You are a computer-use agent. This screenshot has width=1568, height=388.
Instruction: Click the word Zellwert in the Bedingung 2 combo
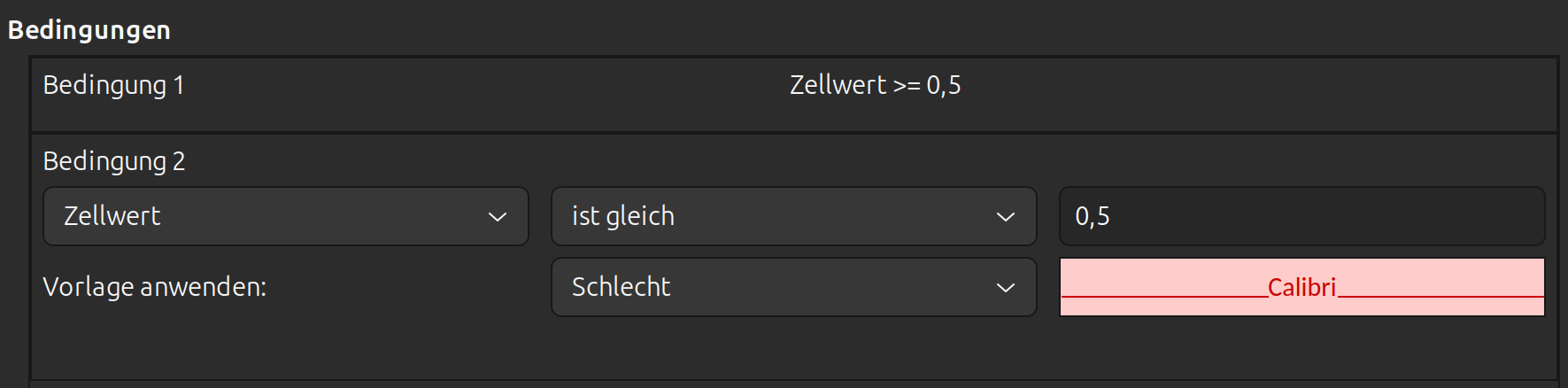click(x=112, y=216)
